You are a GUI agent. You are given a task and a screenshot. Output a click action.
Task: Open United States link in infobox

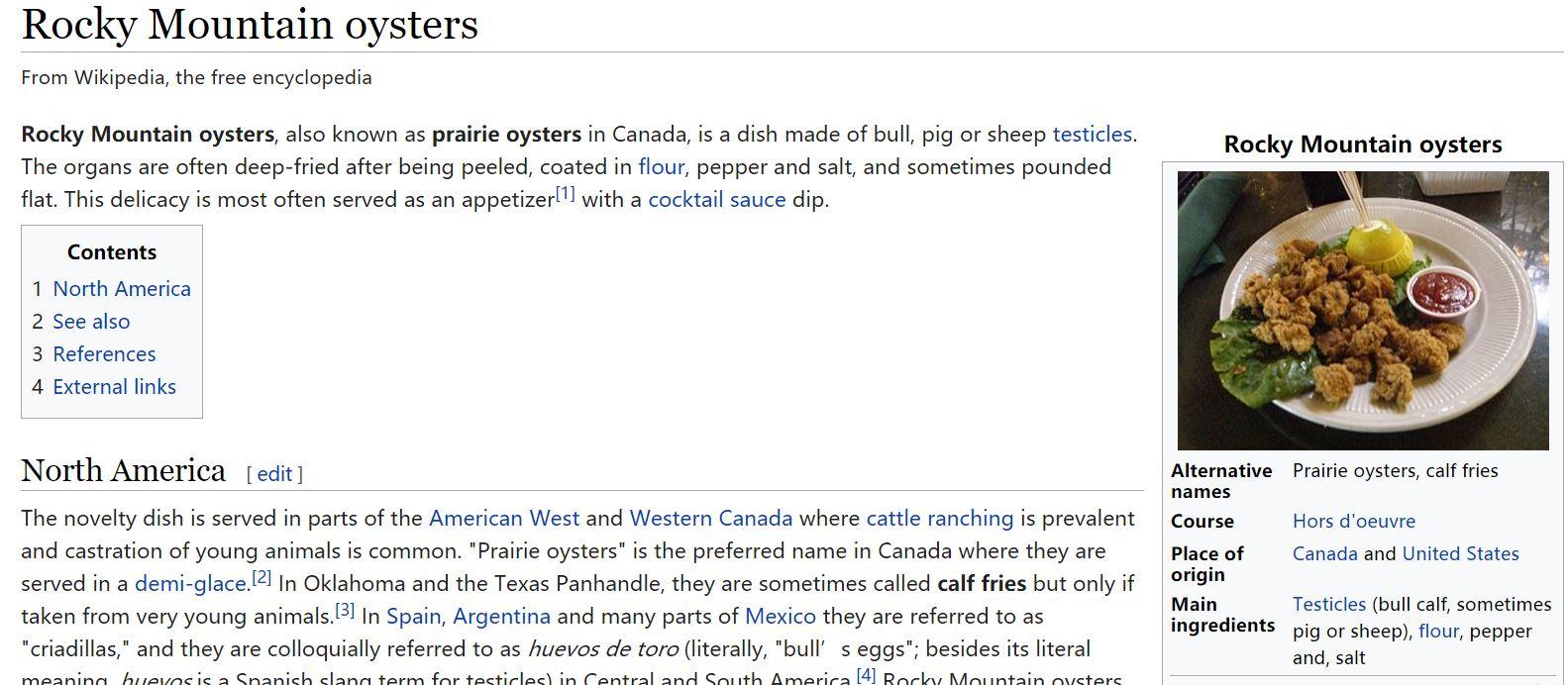pos(1460,553)
